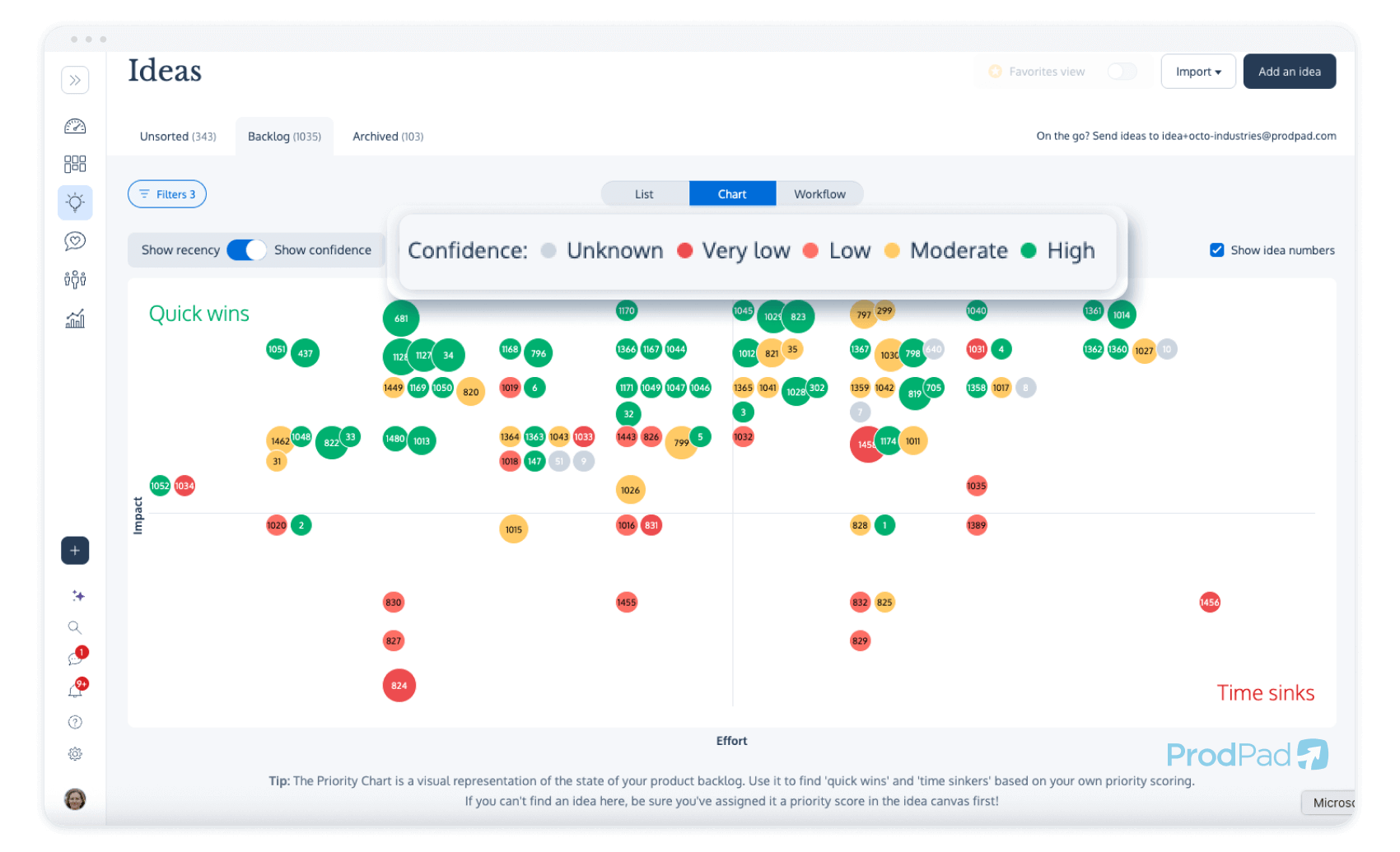Viewport: 1400px width, 852px height.
Task: Open the Dashboard gauge icon in sidebar
Action: point(75,125)
